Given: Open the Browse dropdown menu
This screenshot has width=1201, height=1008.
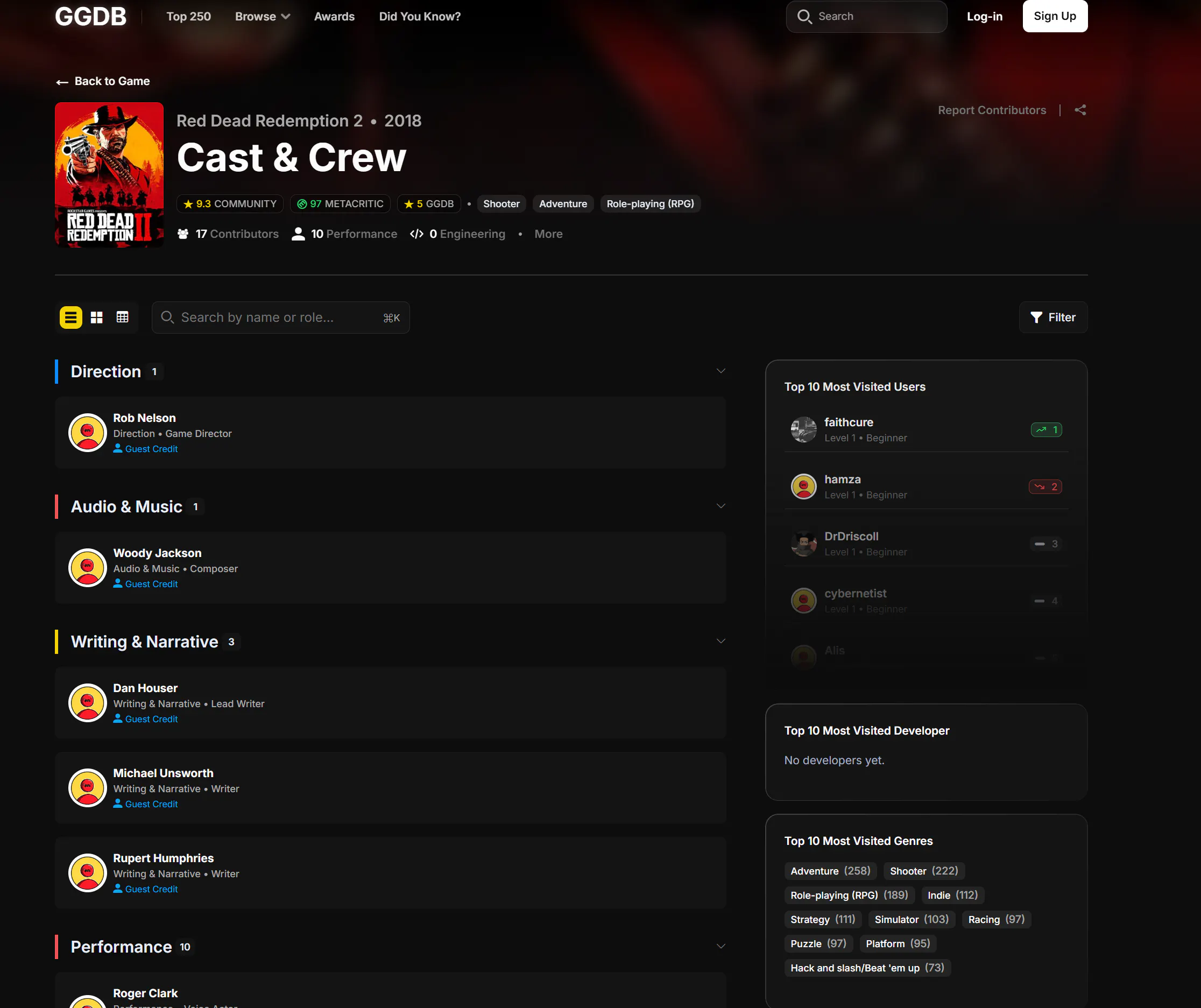Looking at the screenshot, I should click(263, 17).
